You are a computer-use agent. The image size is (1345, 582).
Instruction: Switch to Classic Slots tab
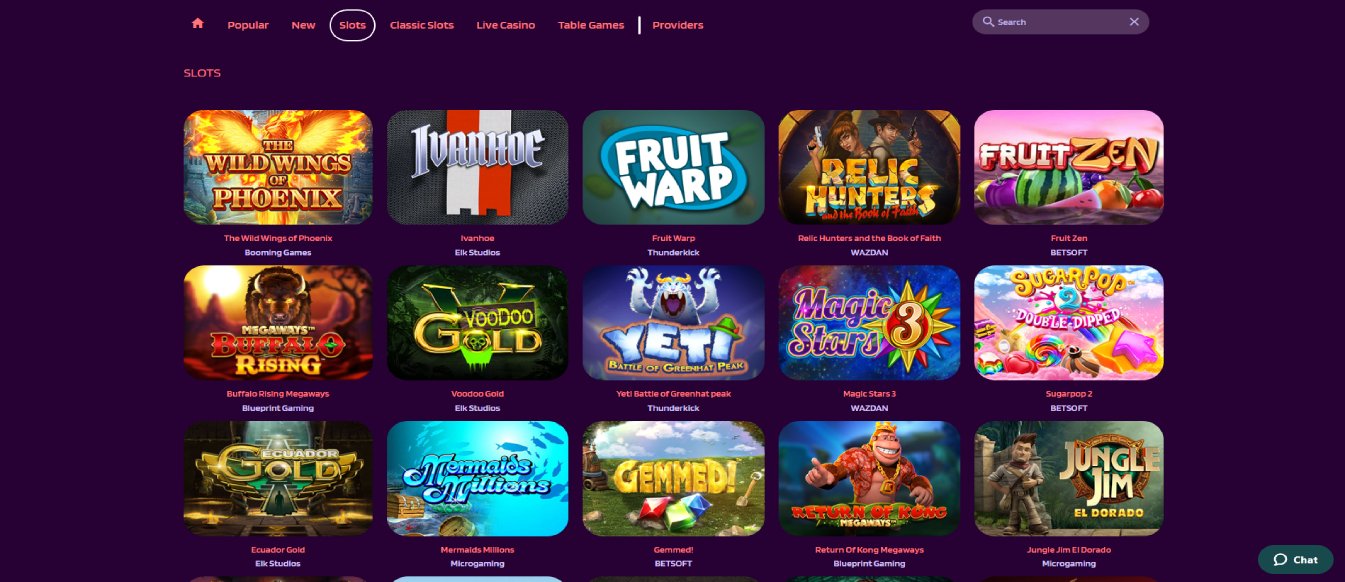coord(422,25)
